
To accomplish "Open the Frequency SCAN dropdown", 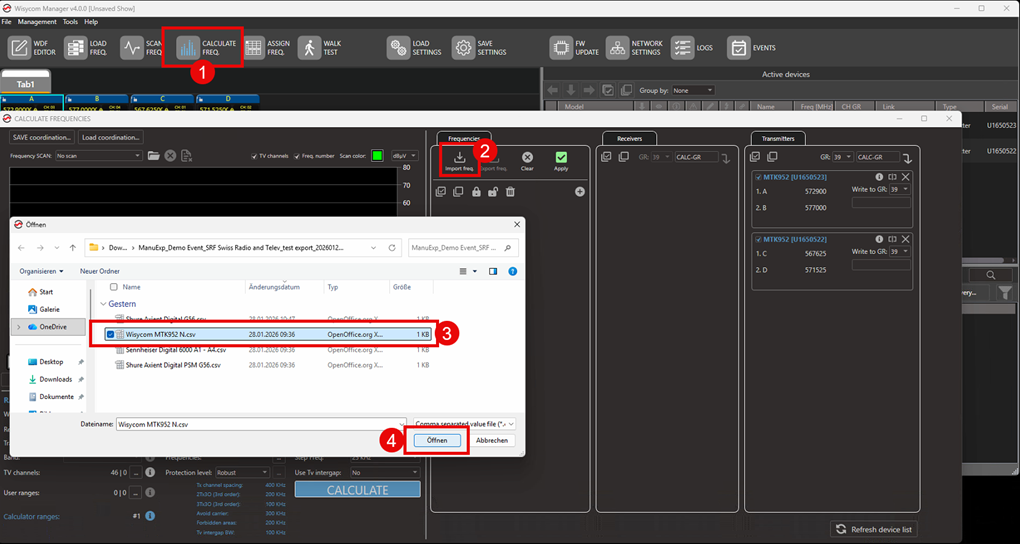I will click(98, 156).
